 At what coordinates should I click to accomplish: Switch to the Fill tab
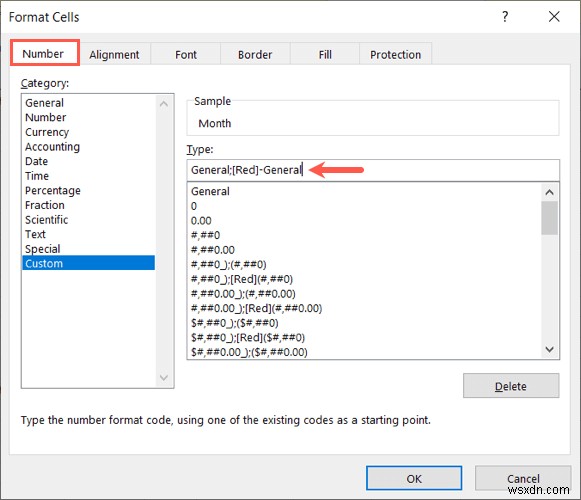point(325,54)
